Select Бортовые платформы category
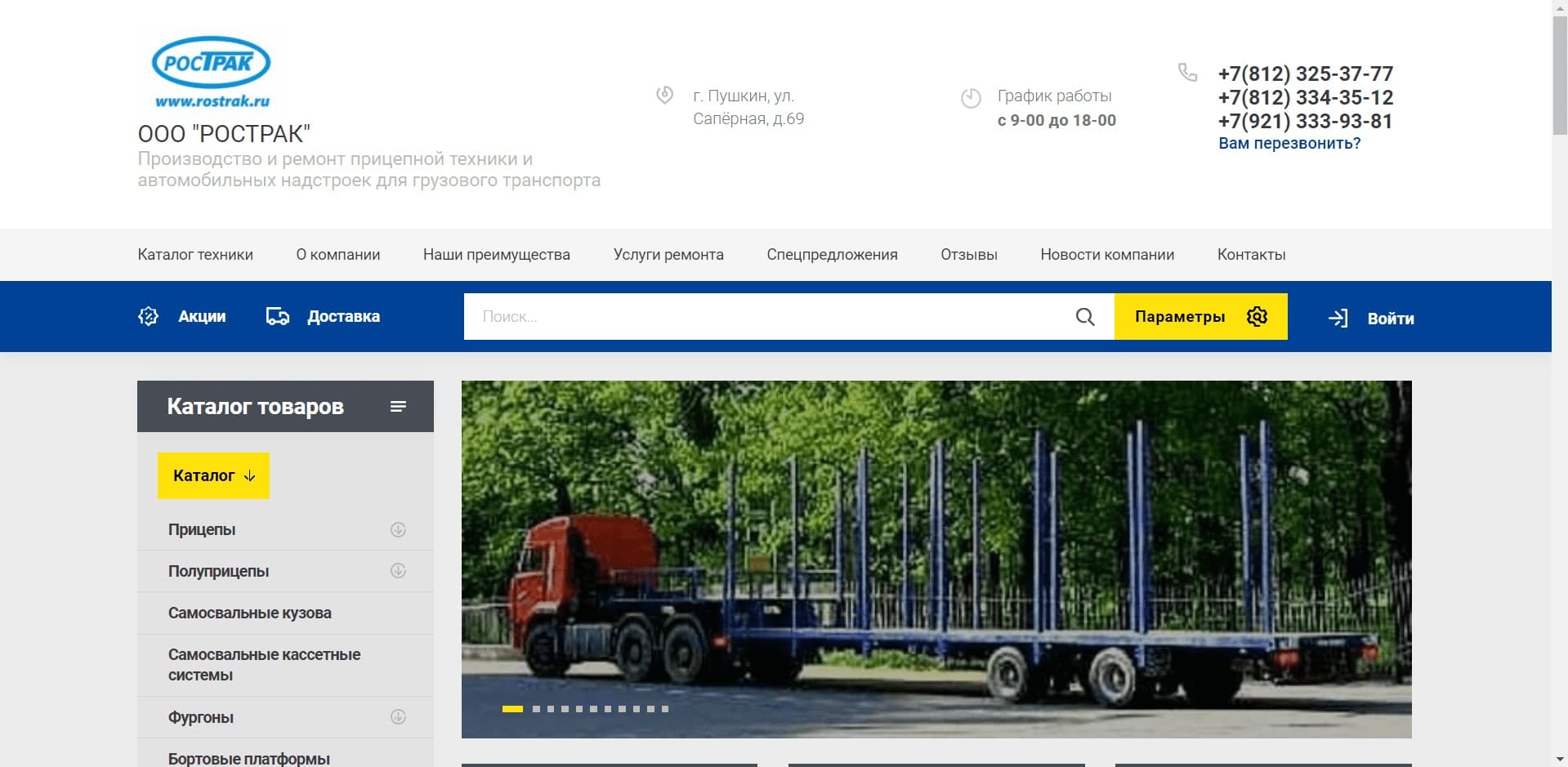This screenshot has height=767, width=1568. click(249, 758)
